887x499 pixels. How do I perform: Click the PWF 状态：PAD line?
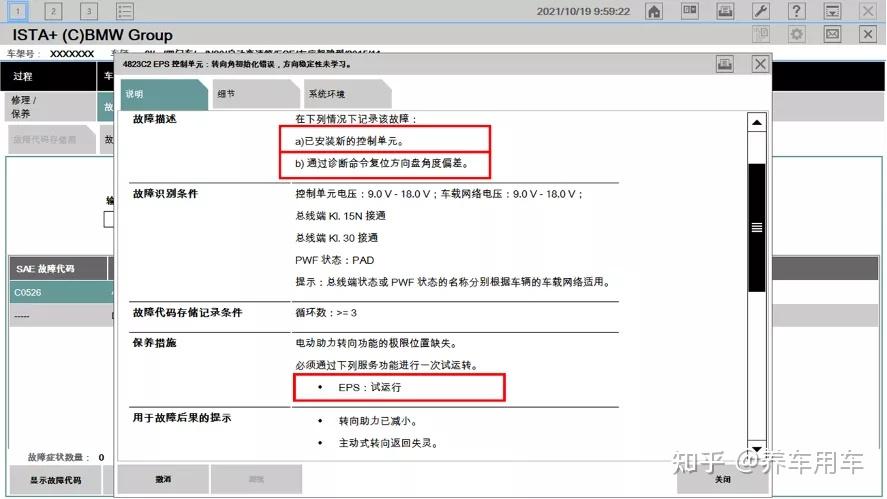pos(334,260)
